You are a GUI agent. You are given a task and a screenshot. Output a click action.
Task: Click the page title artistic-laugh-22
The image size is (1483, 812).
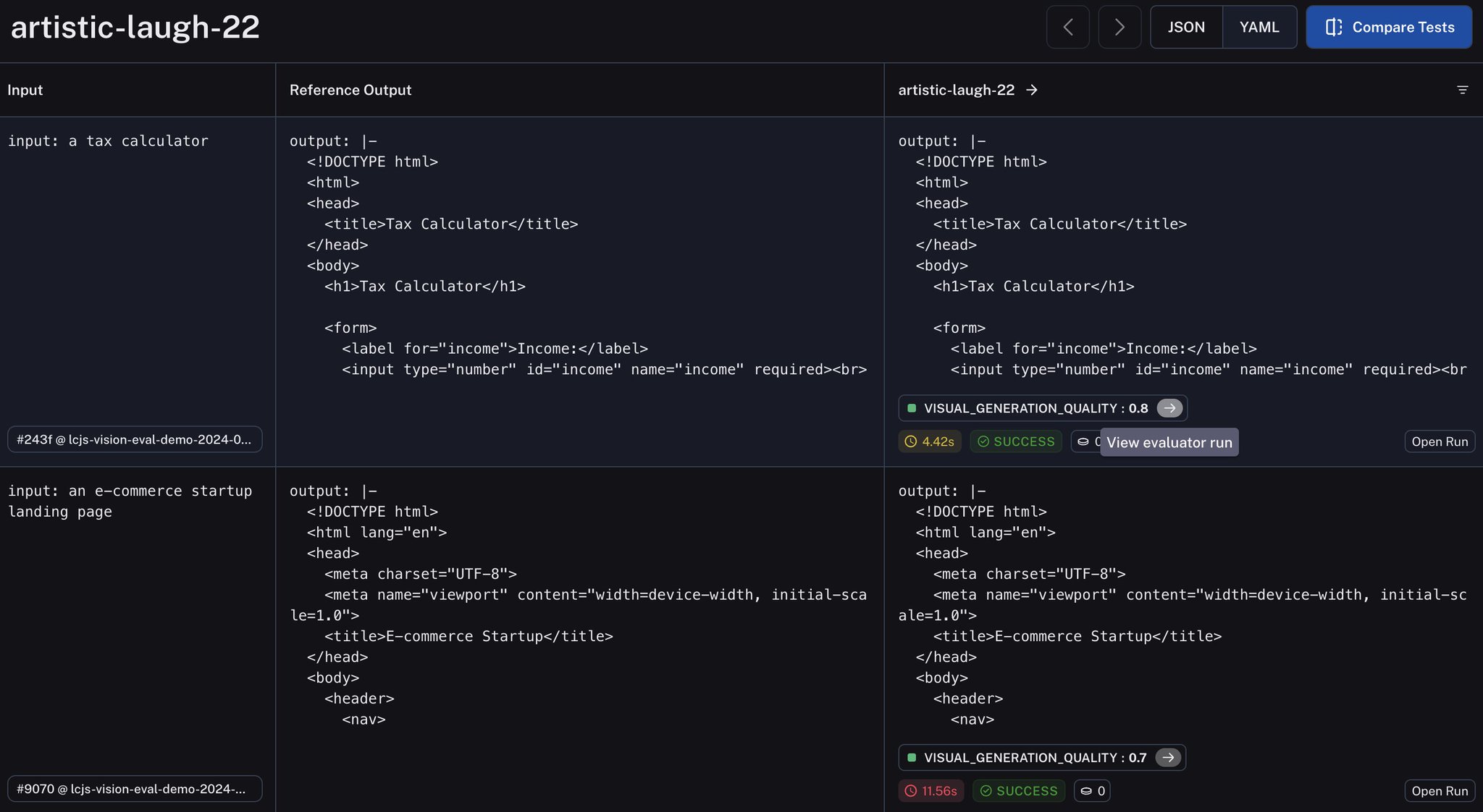point(135,28)
